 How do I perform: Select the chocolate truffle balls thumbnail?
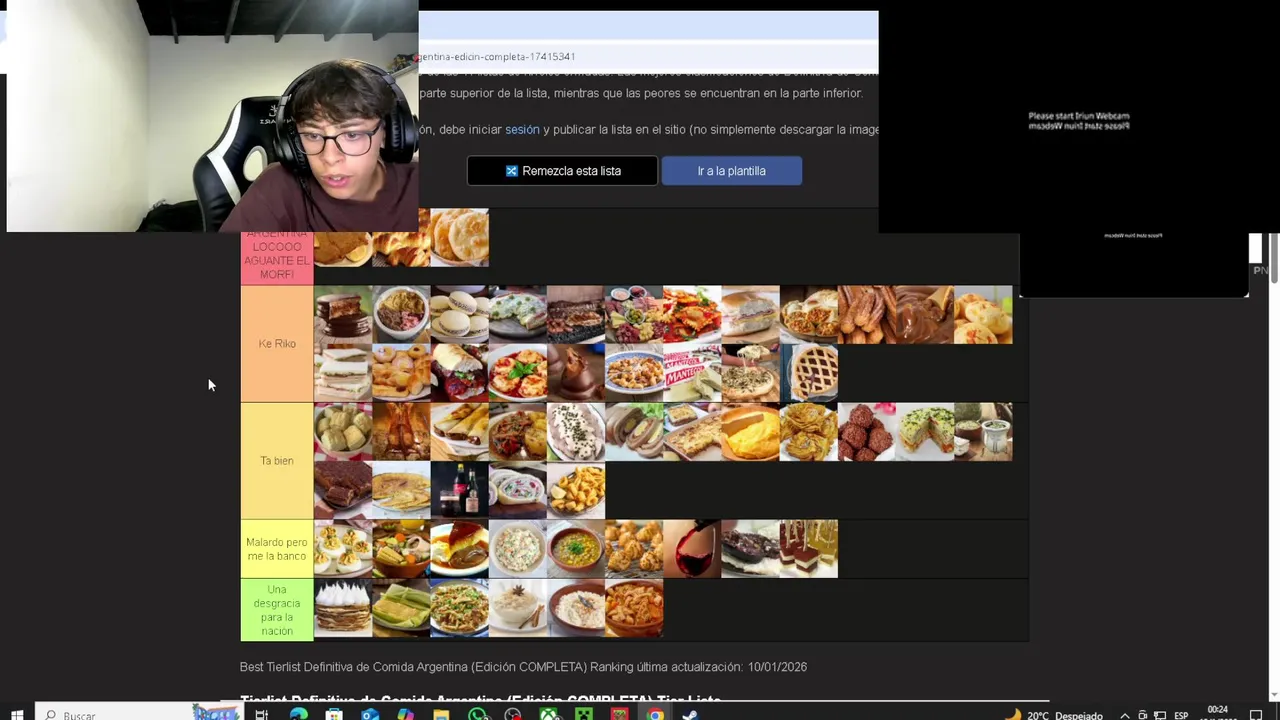pyautogui.click(x=867, y=432)
